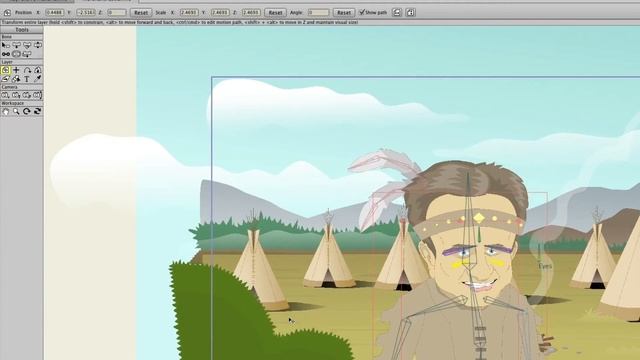Toggle the Show path checkbox
Image resolution: width=640 pixels, height=360 pixels.
pyautogui.click(x=362, y=12)
